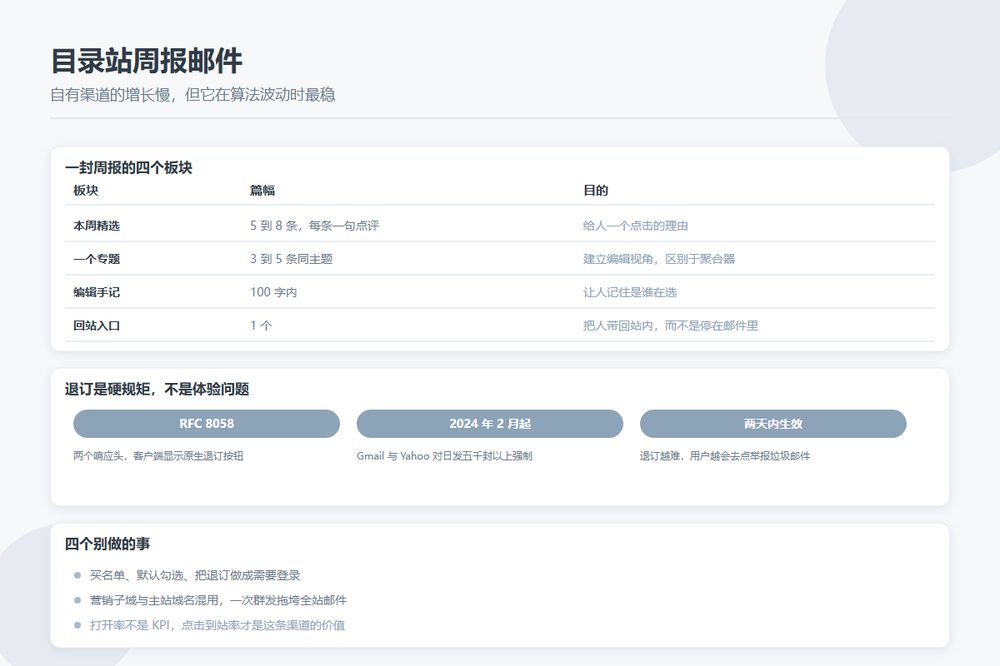Click bullet 买名单、默认勾选、把退订做成需要登录
The height and width of the screenshot is (666, 1000).
pyautogui.click(x=195, y=575)
